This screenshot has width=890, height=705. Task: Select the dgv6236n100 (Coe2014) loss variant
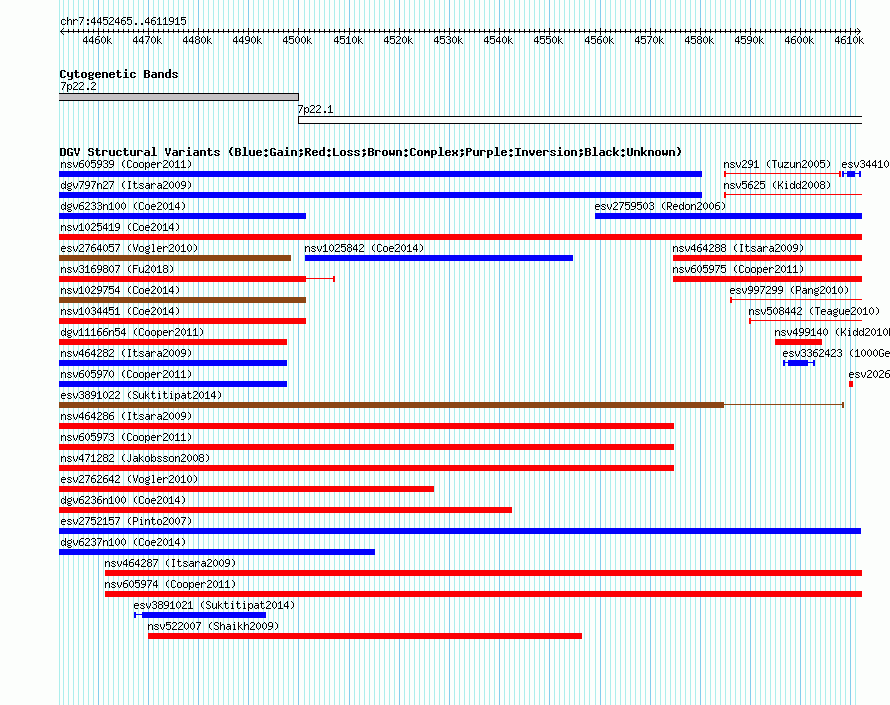point(286,510)
